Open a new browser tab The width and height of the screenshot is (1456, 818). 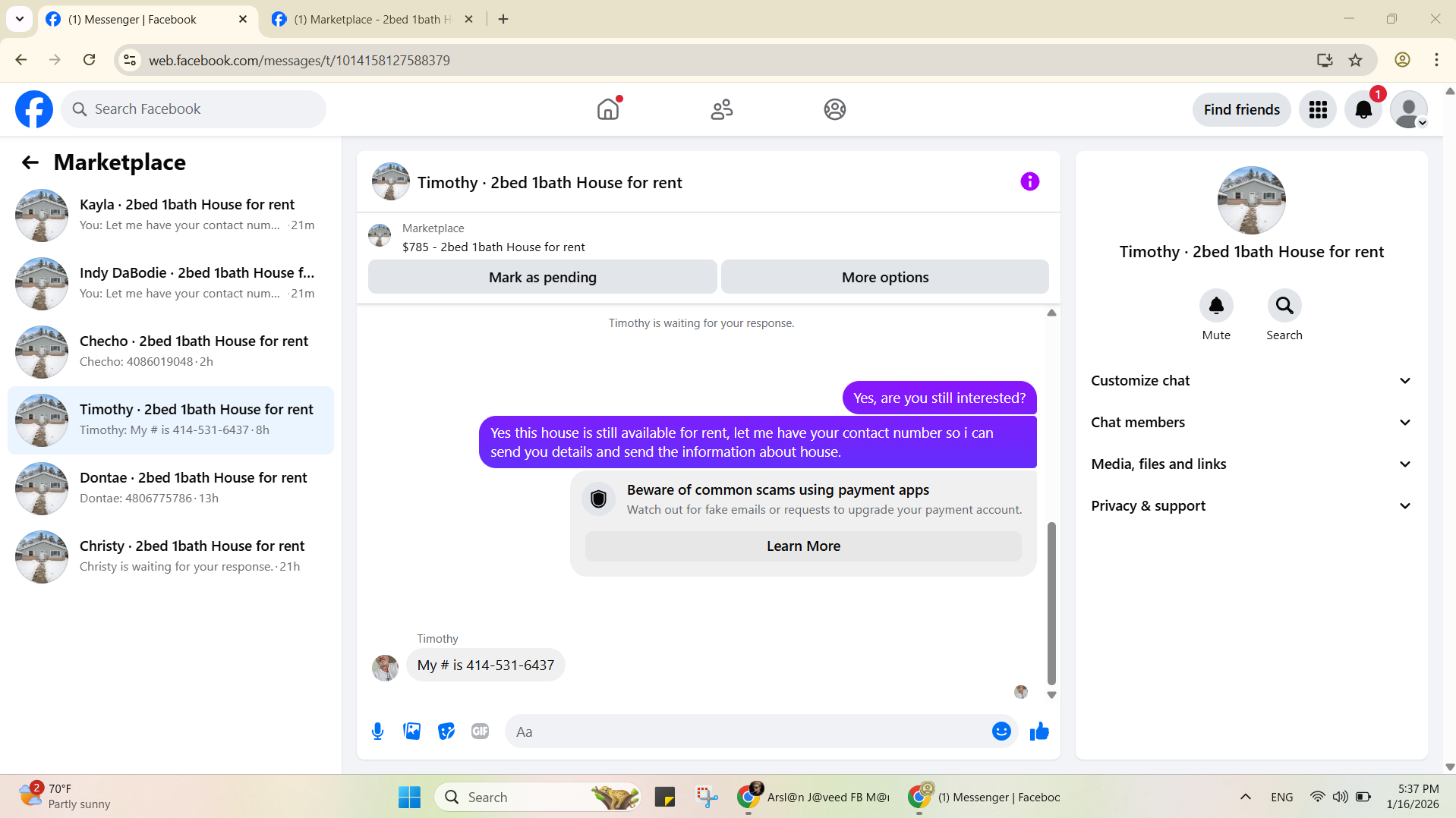(x=503, y=20)
